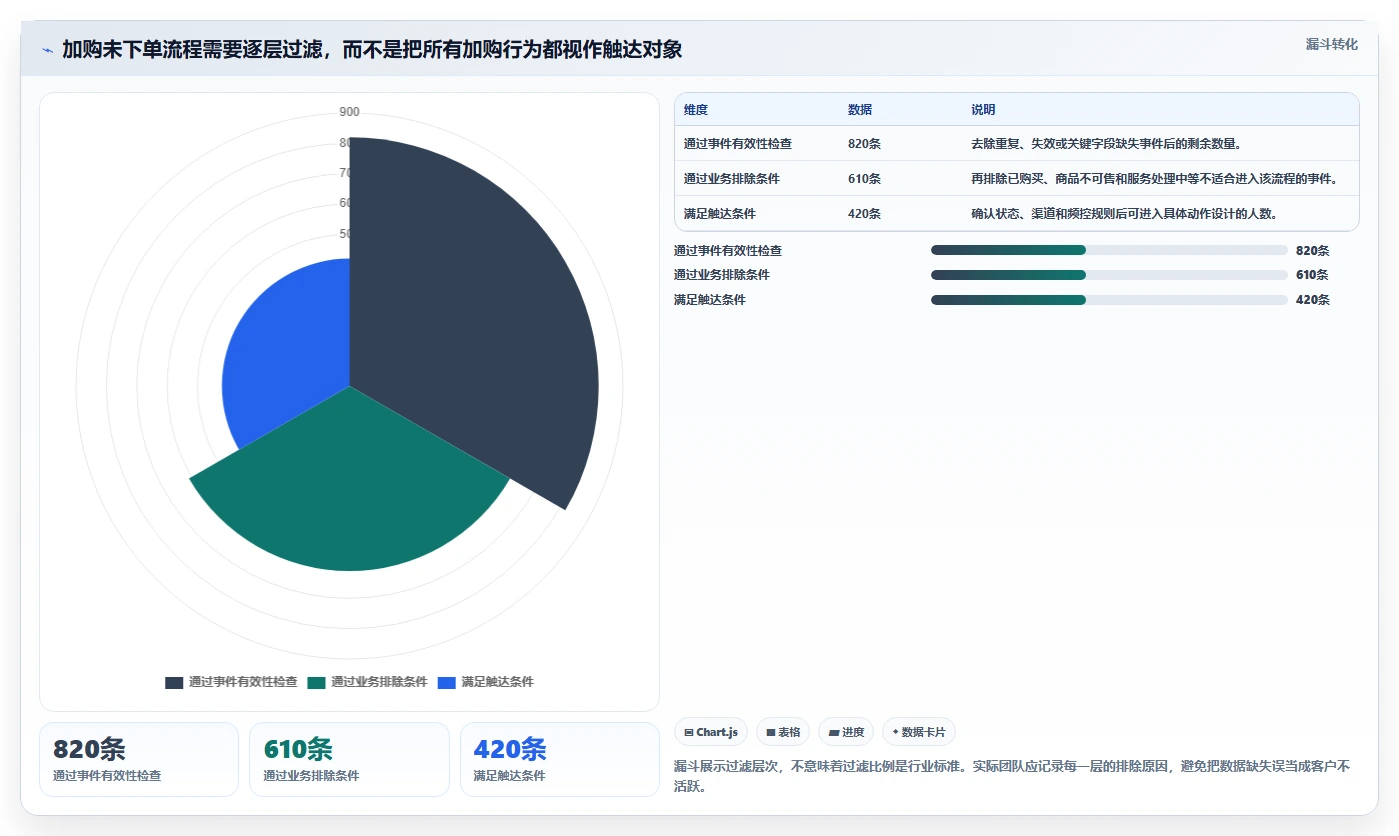Click the 820条 data card

point(139,759)
